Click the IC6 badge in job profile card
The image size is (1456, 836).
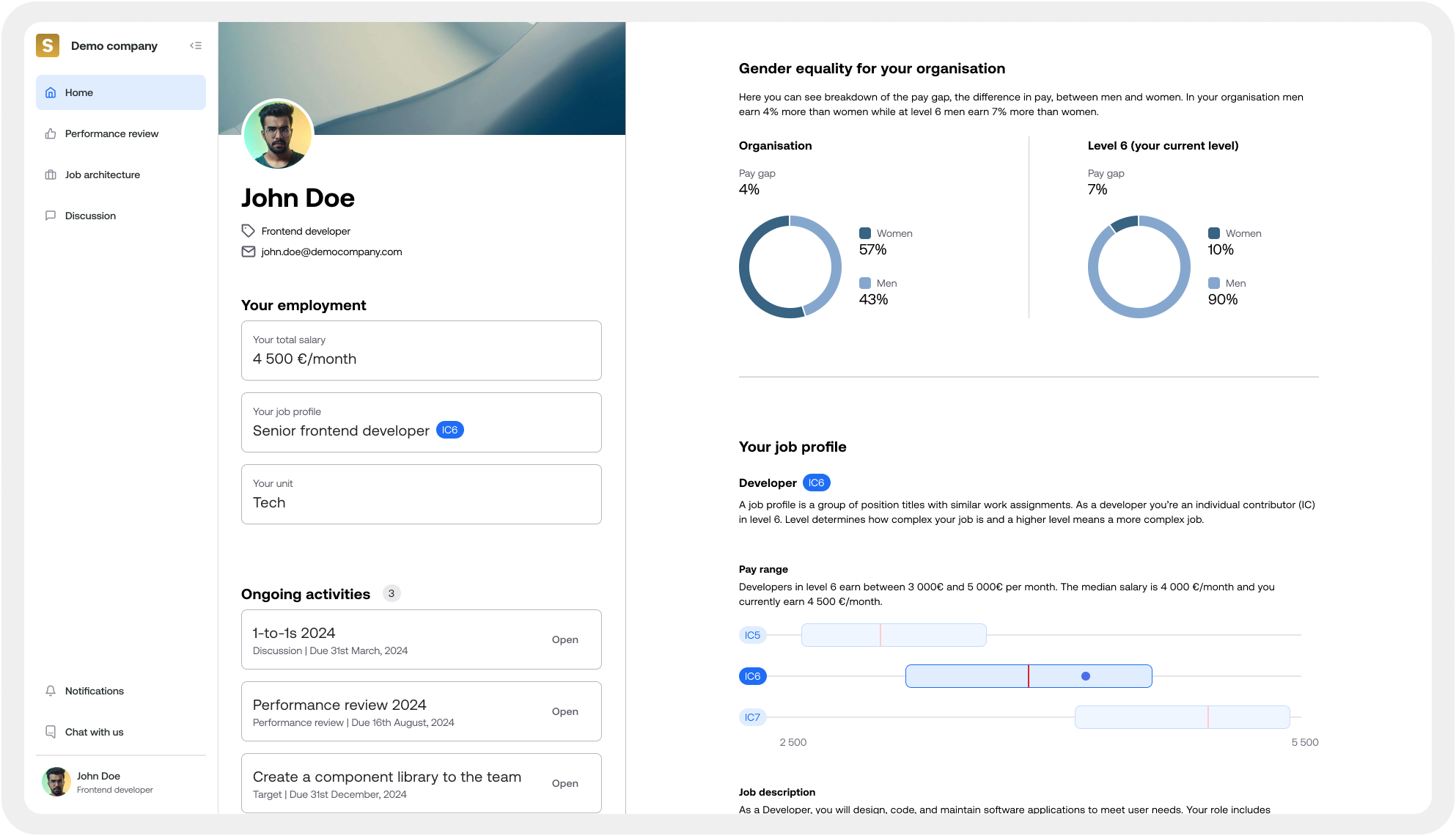point(449,430)
